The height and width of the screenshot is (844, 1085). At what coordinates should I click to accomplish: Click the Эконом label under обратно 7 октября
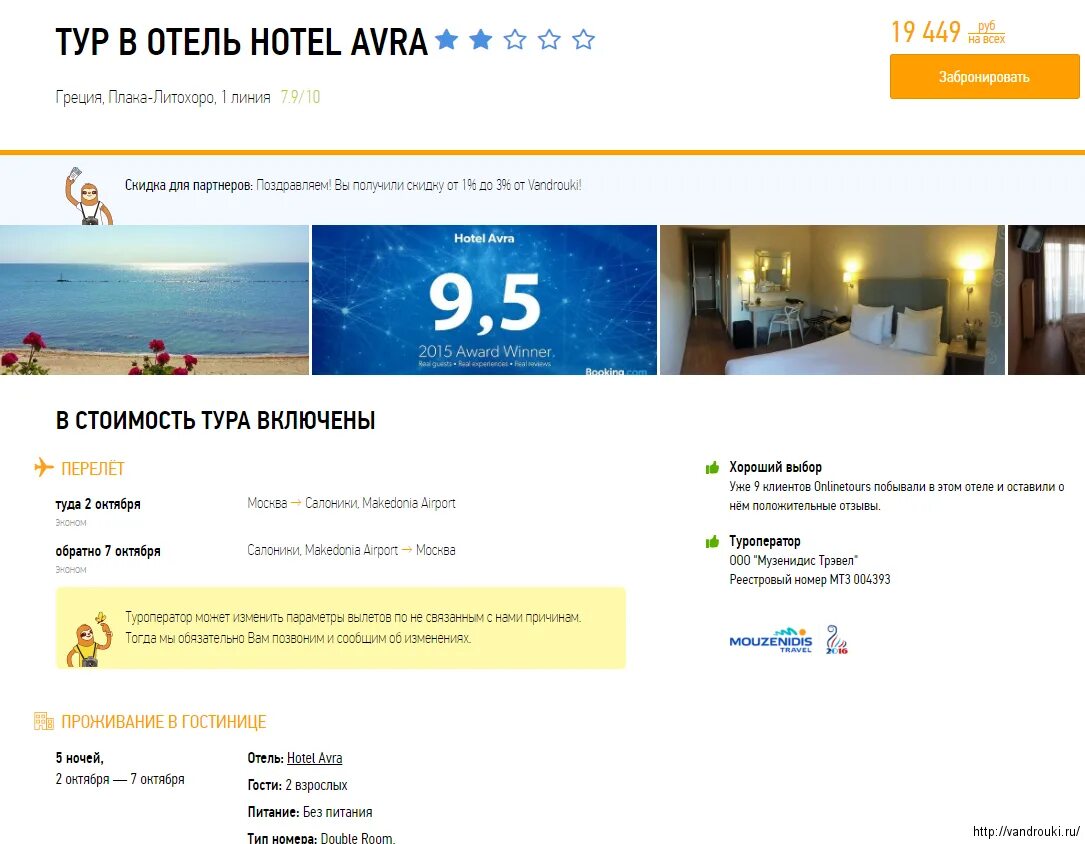[x=71, y=569]
